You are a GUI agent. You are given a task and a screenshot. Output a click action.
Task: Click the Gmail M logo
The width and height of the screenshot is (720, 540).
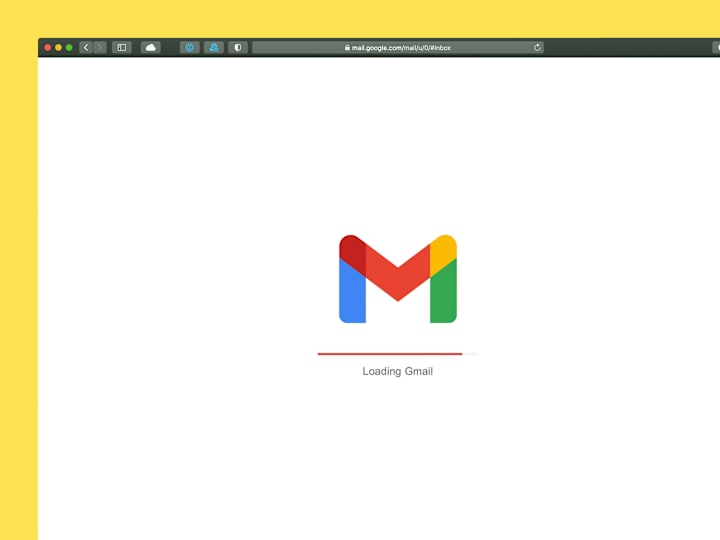pos(398,279)
